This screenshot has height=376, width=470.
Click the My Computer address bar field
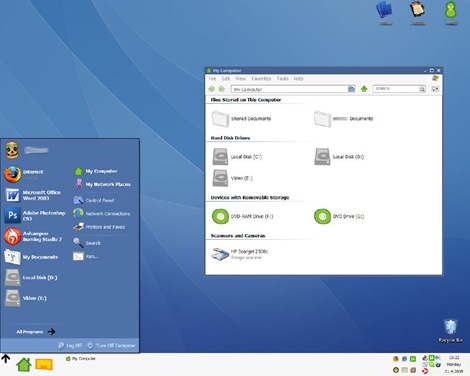point(289,89)
